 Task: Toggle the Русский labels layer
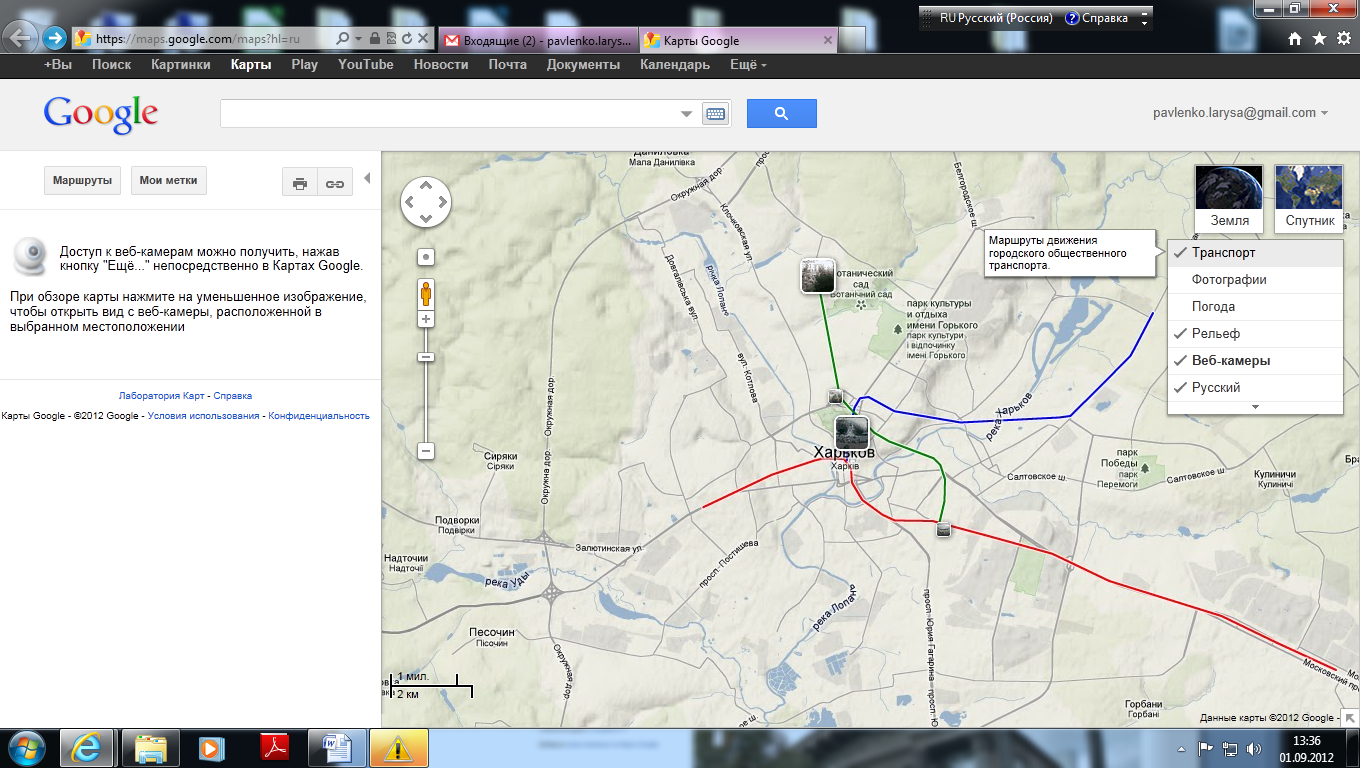tap(1255, 388)
